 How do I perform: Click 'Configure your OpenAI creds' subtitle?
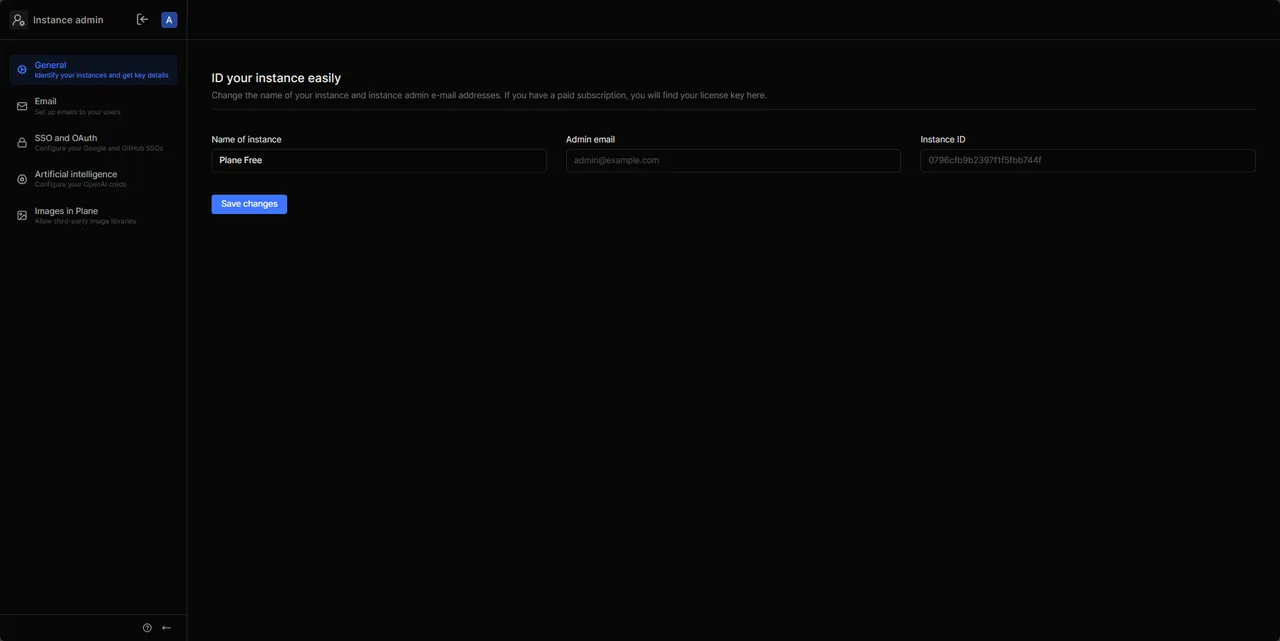coord(80,185)
